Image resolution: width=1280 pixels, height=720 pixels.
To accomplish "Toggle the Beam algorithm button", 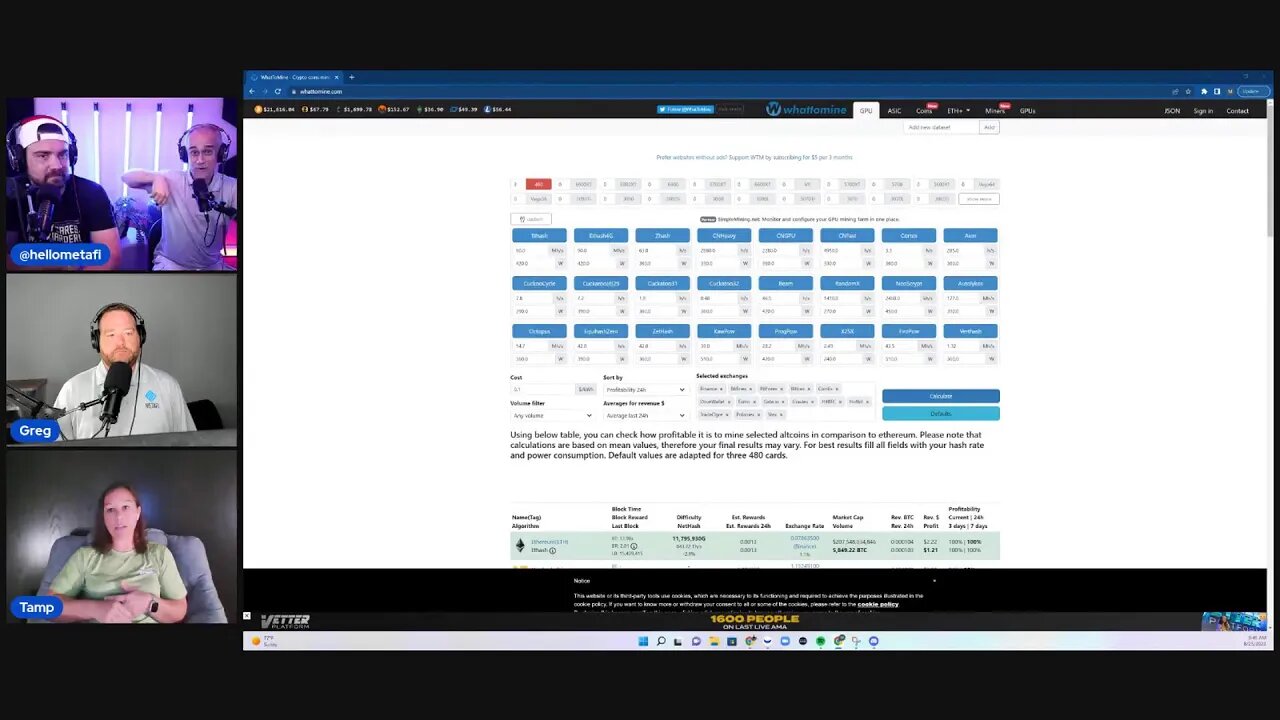I will pos(785,283).
